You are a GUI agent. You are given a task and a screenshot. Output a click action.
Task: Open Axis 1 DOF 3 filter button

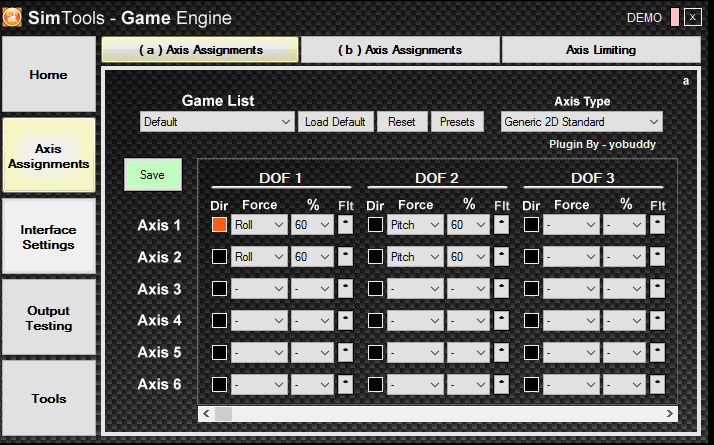coord(657,225)
